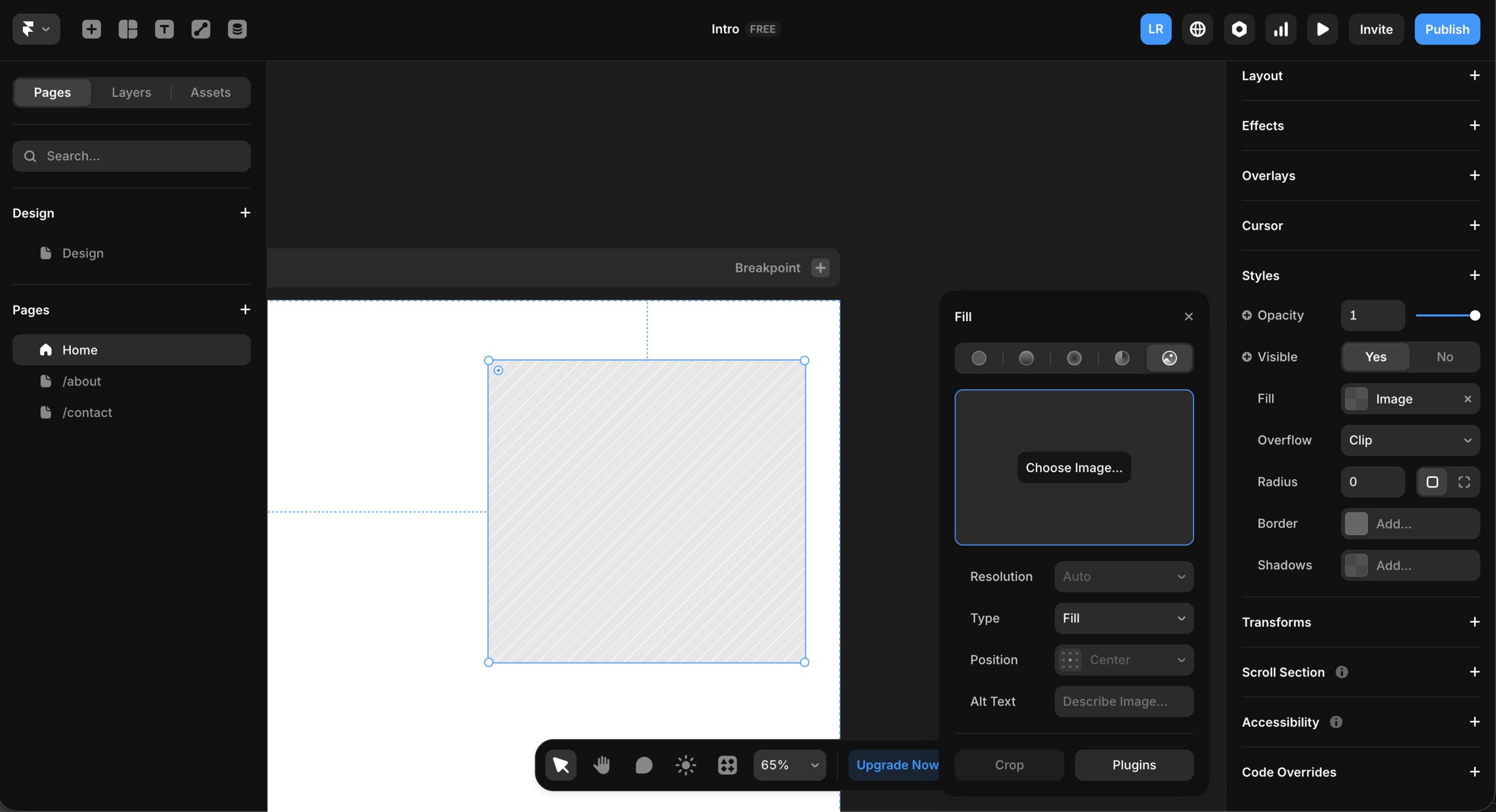The image size is (1496, 812).
Task: Click the Preview play button
Action: coord(1322,29)
